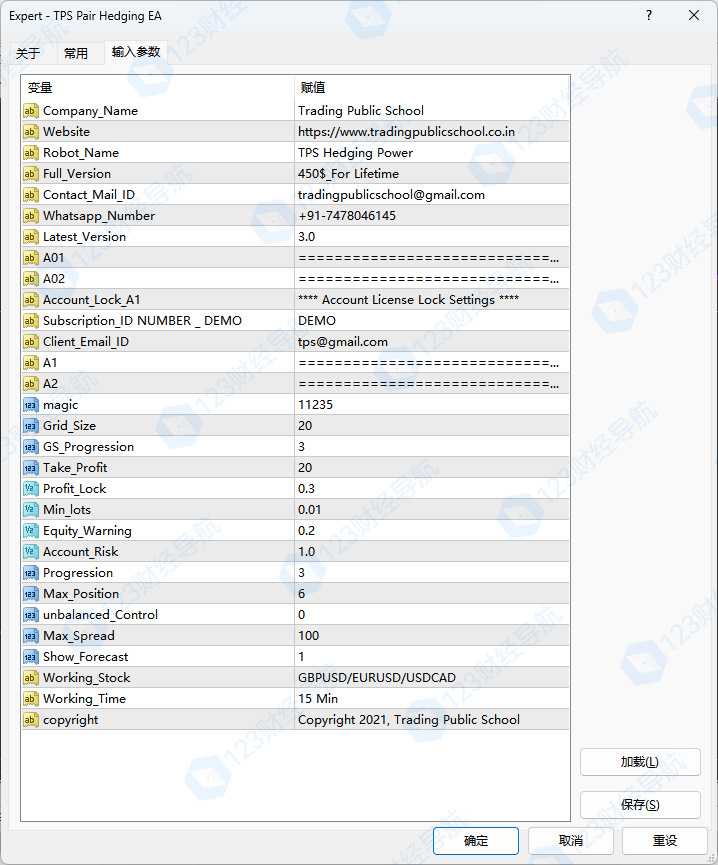This screenshot has height=865, width=718.
Task: Click the string icon beside copyright
Action: (31, 720)
